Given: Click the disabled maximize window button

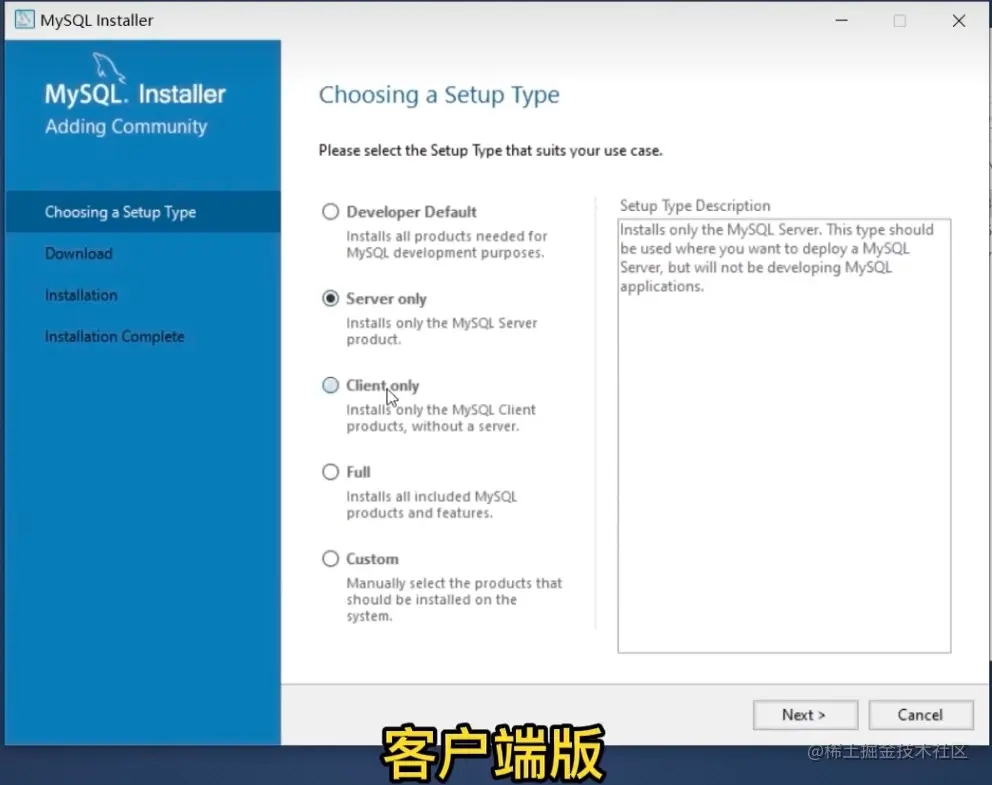Looking at the screenshot, I should (x=900, y=20).
